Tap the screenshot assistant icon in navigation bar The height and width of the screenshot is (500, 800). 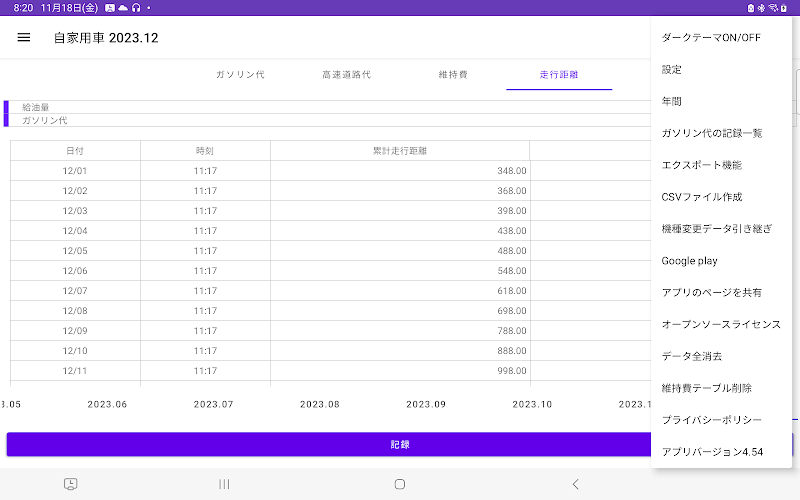[x=71, y=484]
